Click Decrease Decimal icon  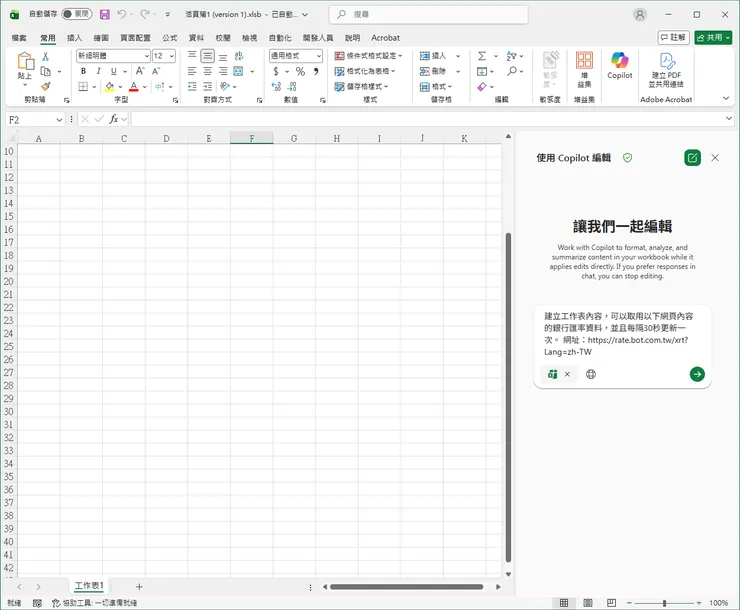(292, 86)
